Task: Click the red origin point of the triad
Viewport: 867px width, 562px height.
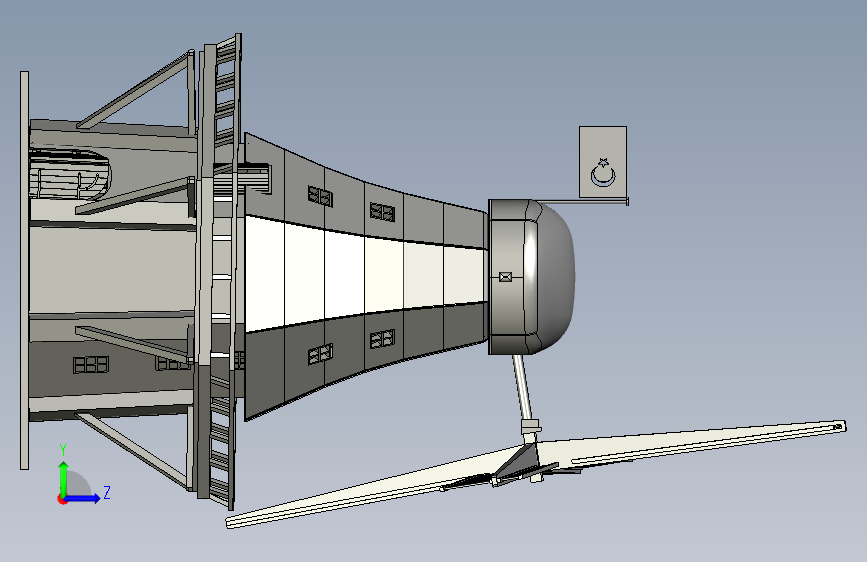Action: pos(61,499)
